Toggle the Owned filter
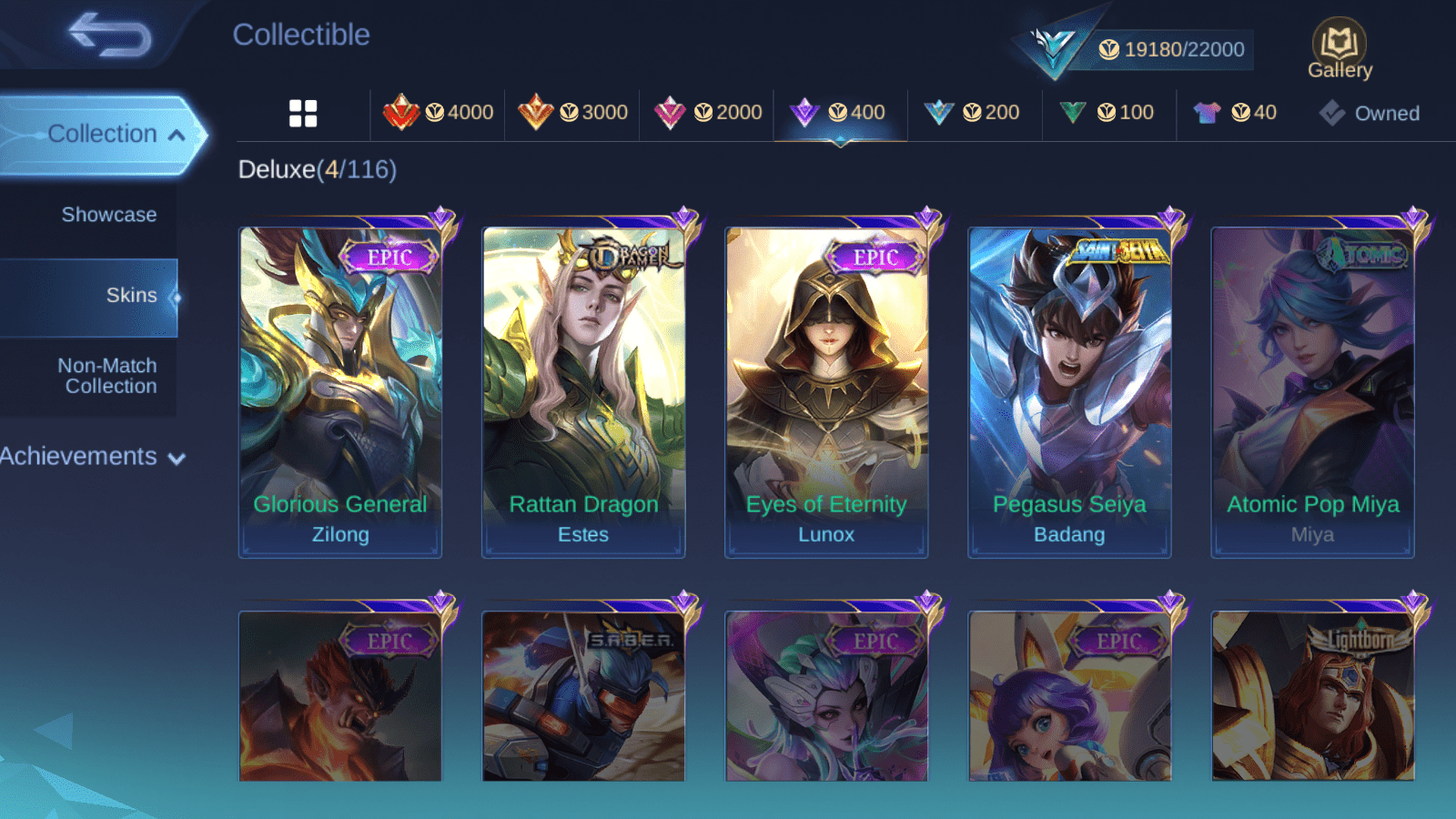Screen dimensions: 1456x819 [1370, 114]
